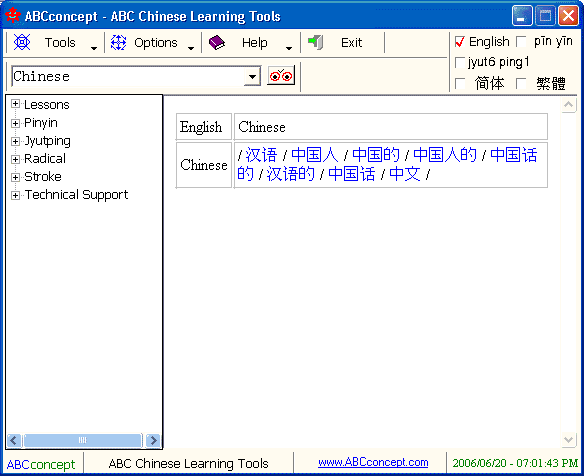The width and height of the screenshot is (584, 476).
Task: Click the search field containing Chinese
Action: point(128,76)
